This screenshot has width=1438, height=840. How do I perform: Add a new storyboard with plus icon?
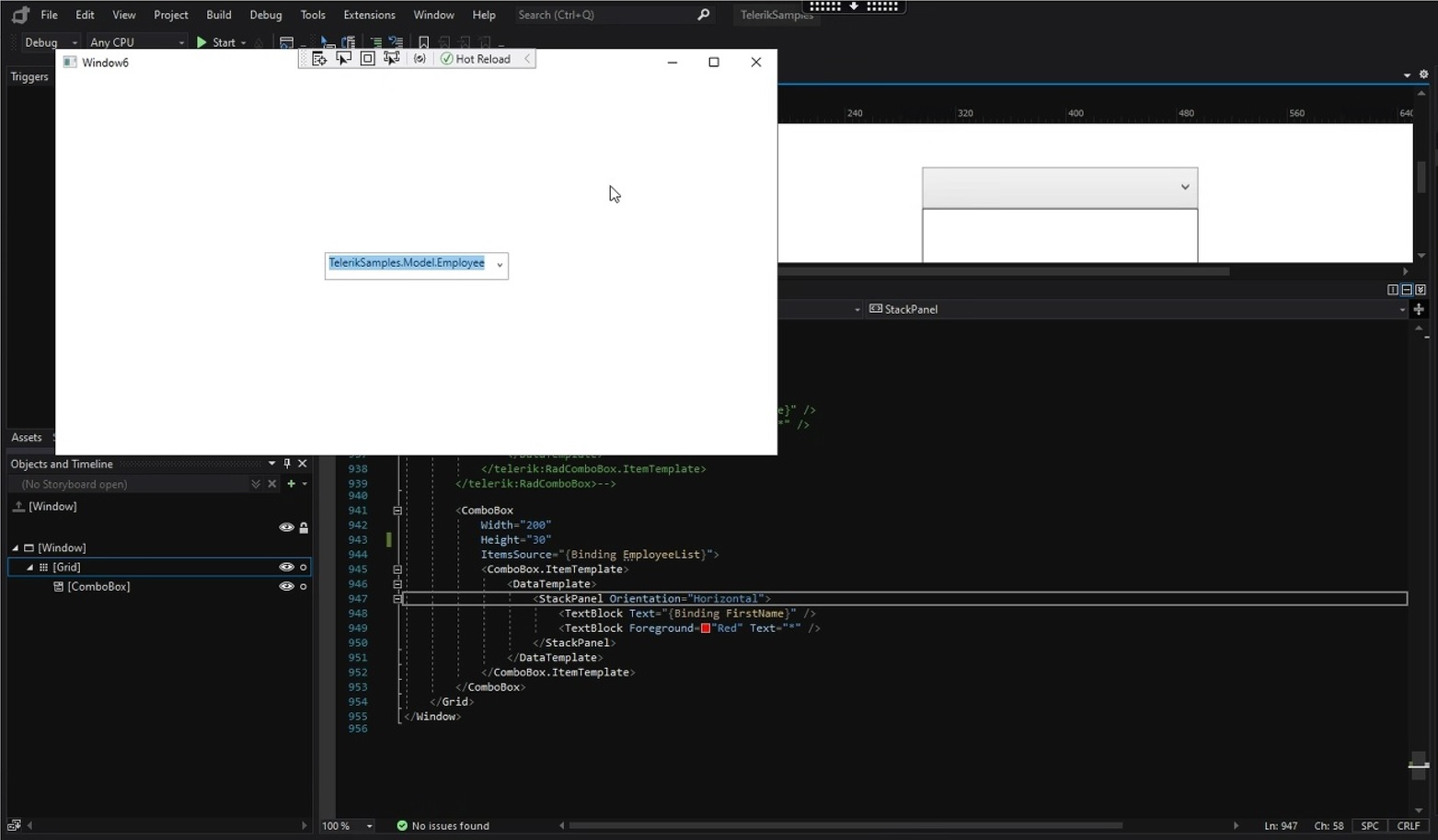[x=292, y=484]
